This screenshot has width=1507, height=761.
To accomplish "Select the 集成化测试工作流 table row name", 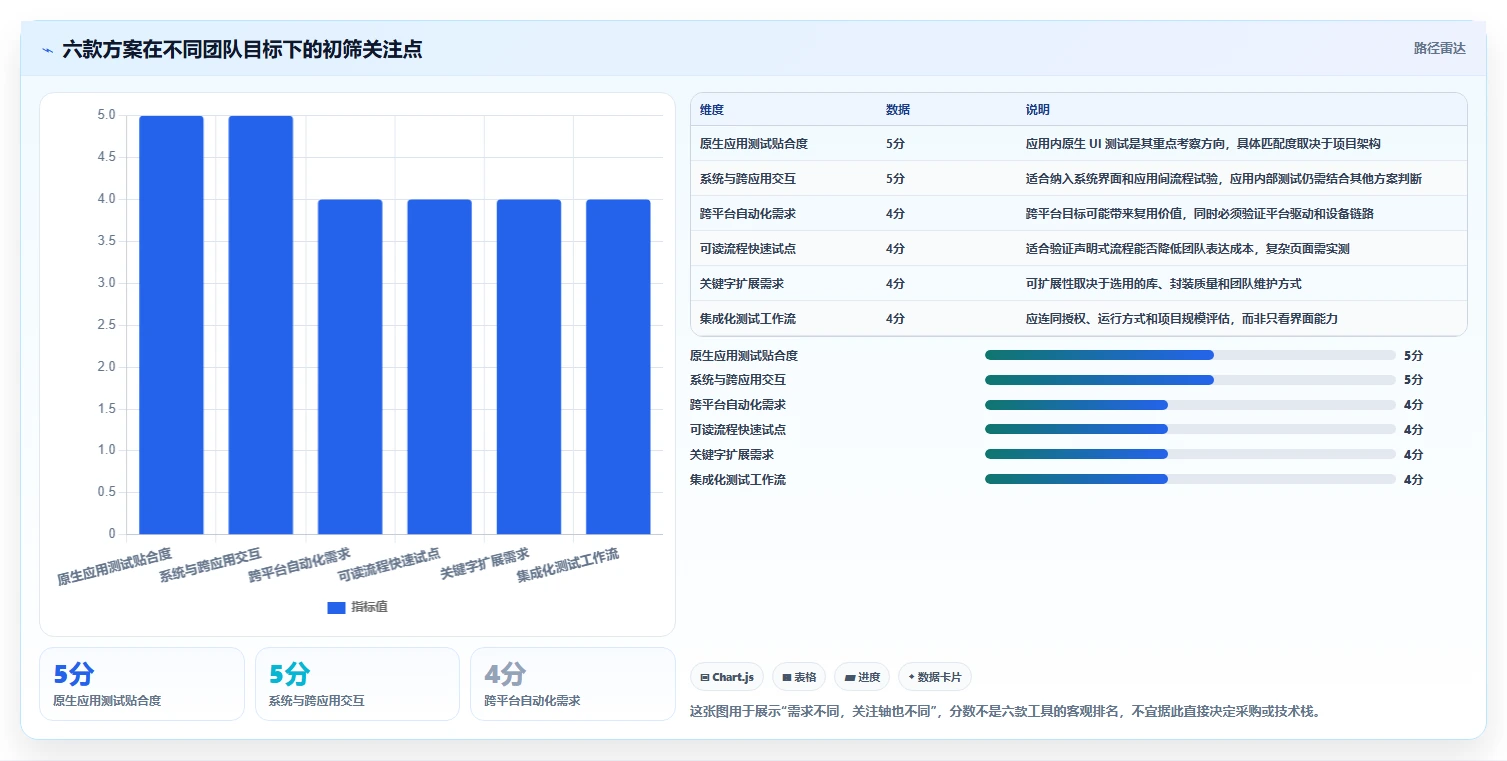I will [x=748, y=319].
